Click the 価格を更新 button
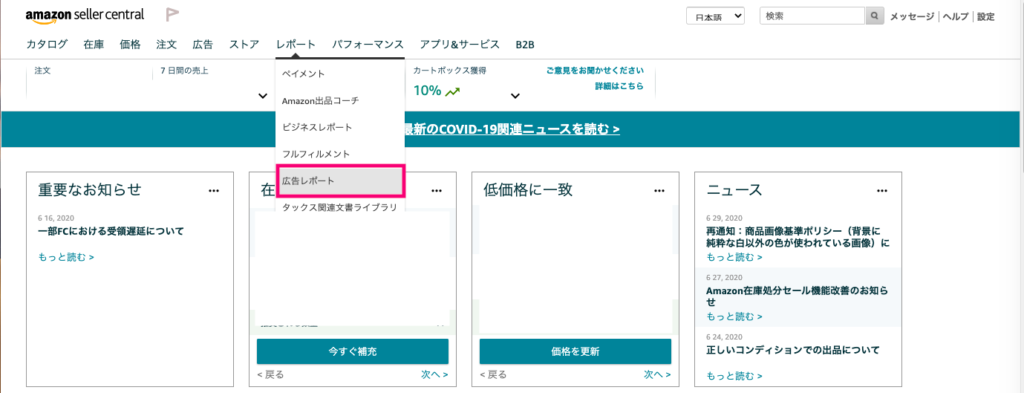The height and width of the screenshot is (393, 1024). click(x=575, y=351)
